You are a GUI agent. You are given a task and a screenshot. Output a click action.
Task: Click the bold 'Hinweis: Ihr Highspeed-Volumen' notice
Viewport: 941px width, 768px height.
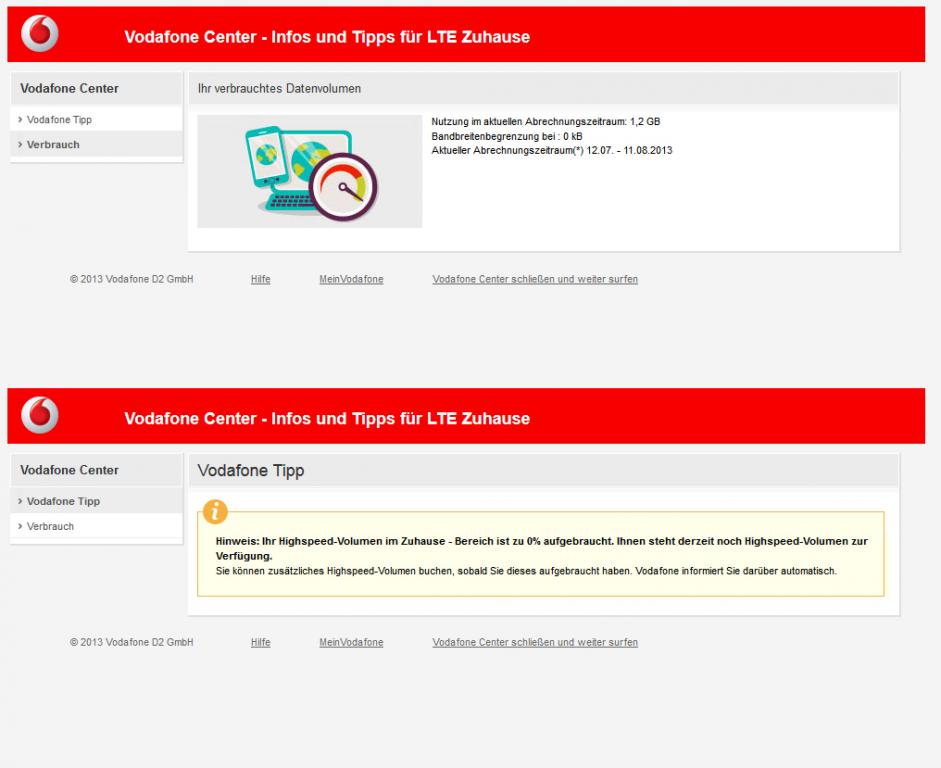click(541, 548)
